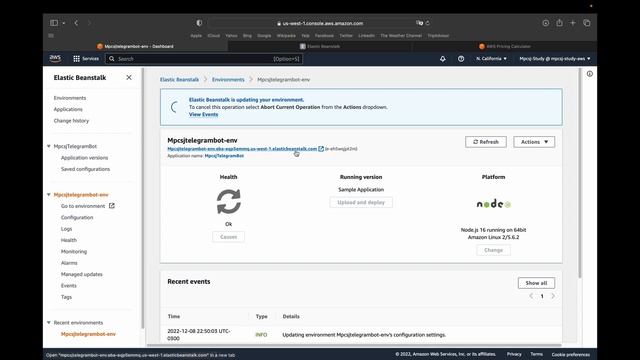Image resolution: width=640 pixels, height=360 pixels.
Task: Open Safari downloads icon
Action: click(x=546, y=23)
